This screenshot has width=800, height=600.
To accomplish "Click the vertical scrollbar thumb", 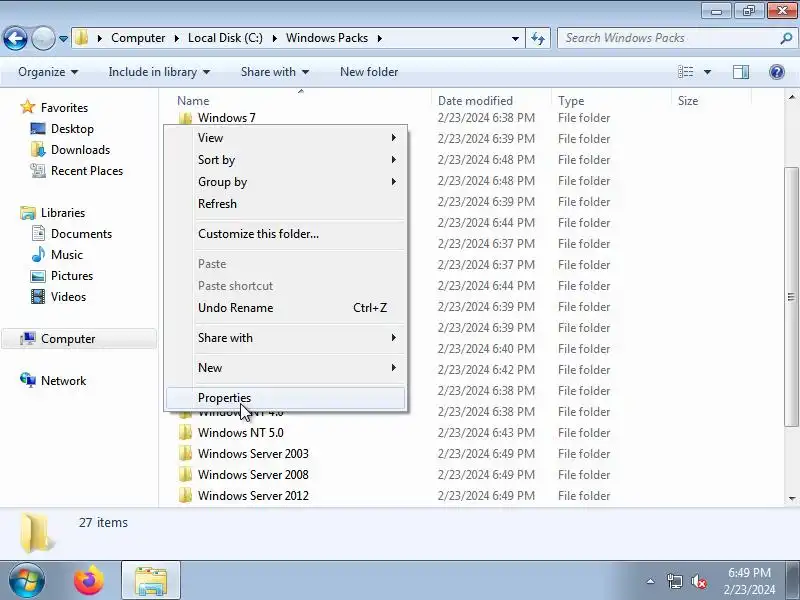I will pos(791,297).
